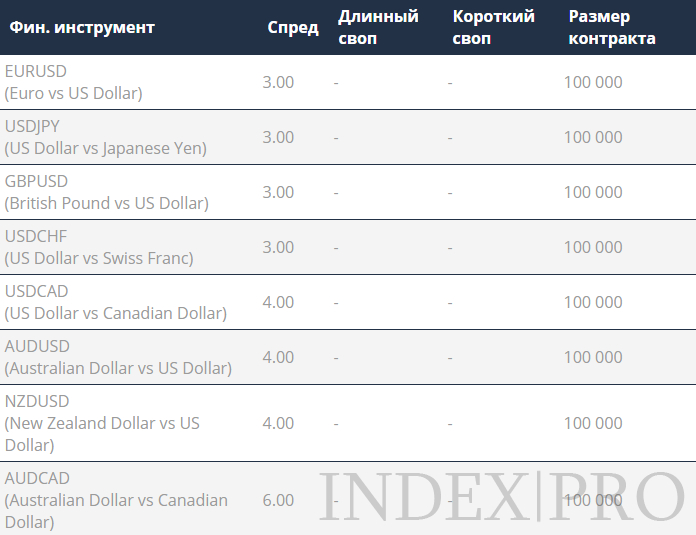Click the Спред column header
This screenshot has height=535, width=696.
(293, 28)
